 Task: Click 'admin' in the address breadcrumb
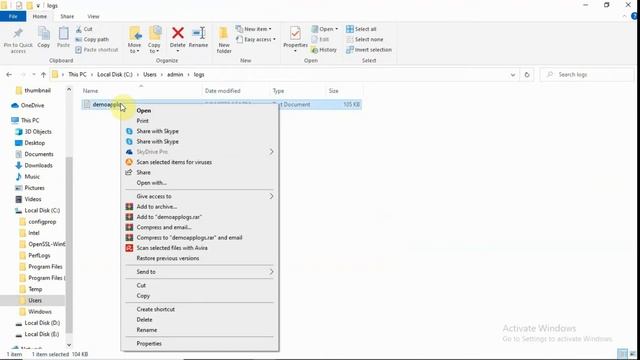pyautogui.click(x=175, y=75)
